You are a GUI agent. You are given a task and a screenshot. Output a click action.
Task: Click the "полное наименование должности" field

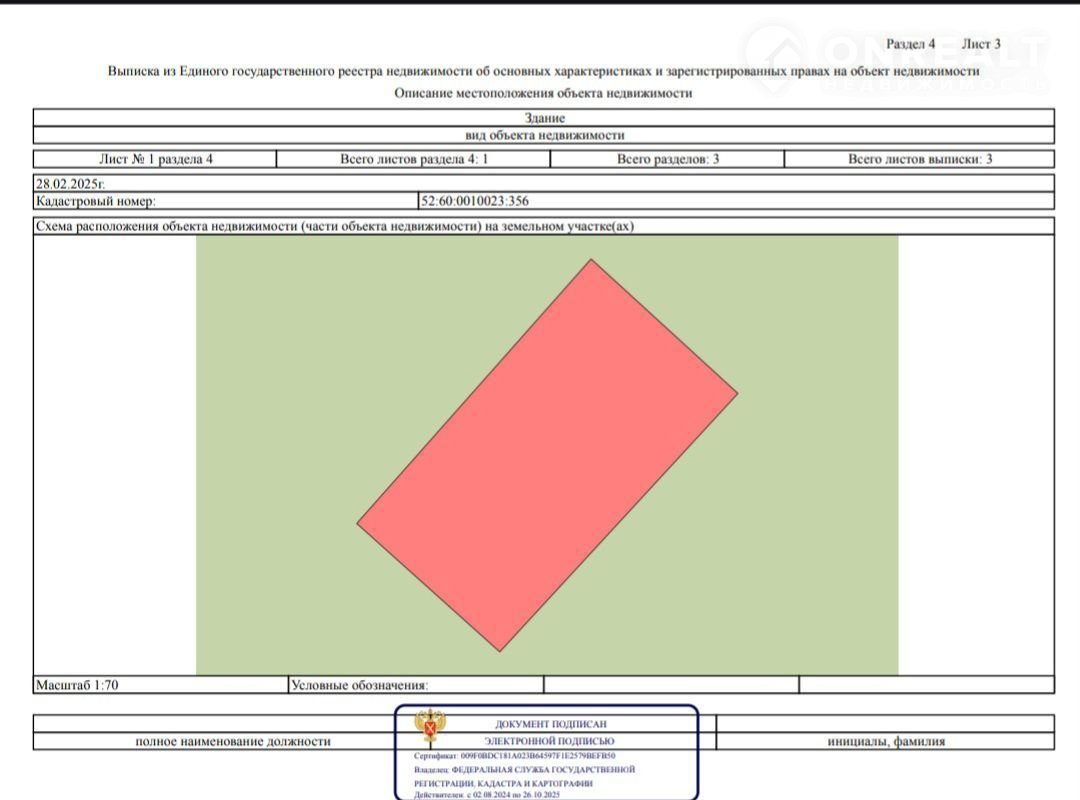(233, 741)
